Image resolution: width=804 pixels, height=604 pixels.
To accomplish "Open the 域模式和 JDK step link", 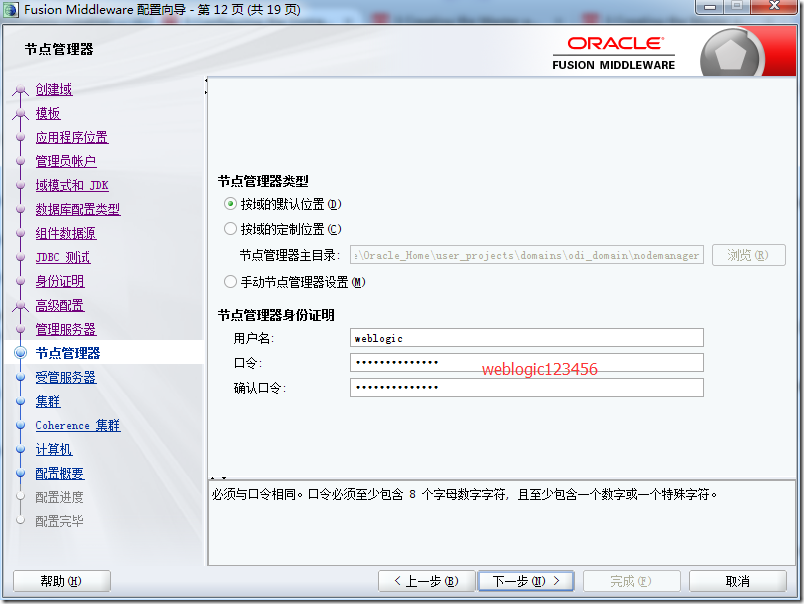I will (x=72, y=185).
